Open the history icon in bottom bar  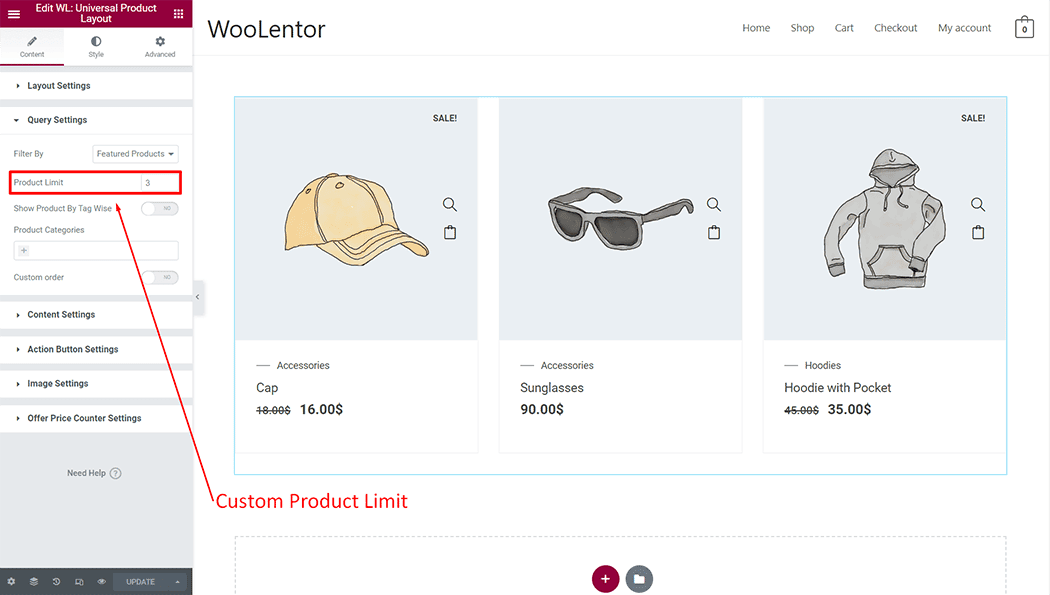(56, 582)
